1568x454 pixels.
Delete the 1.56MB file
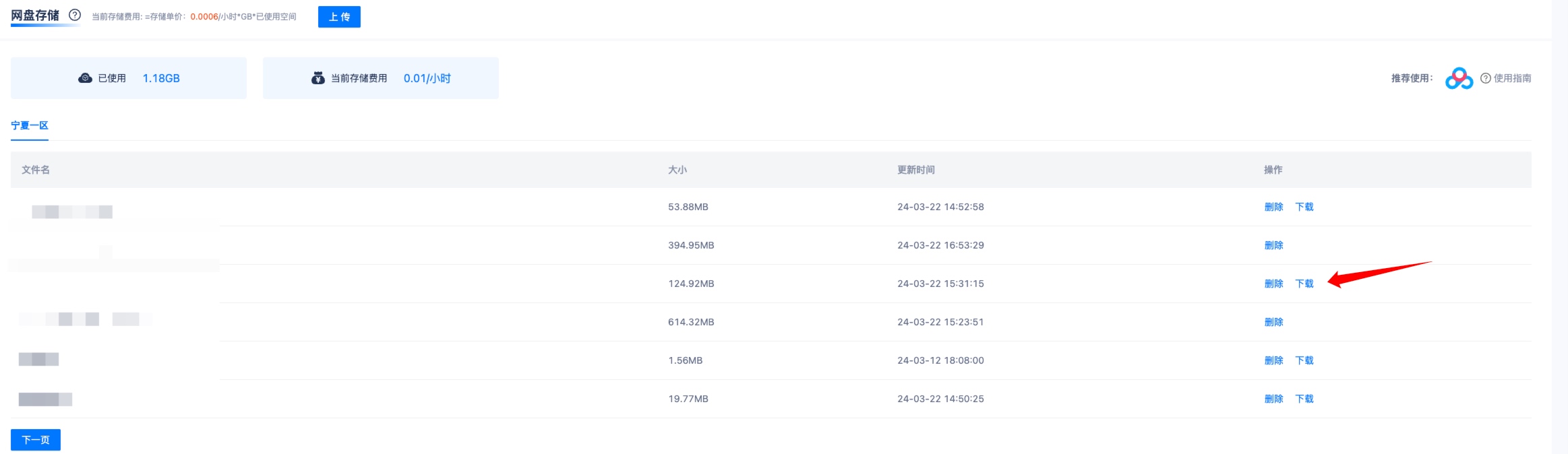point(1273,360)
